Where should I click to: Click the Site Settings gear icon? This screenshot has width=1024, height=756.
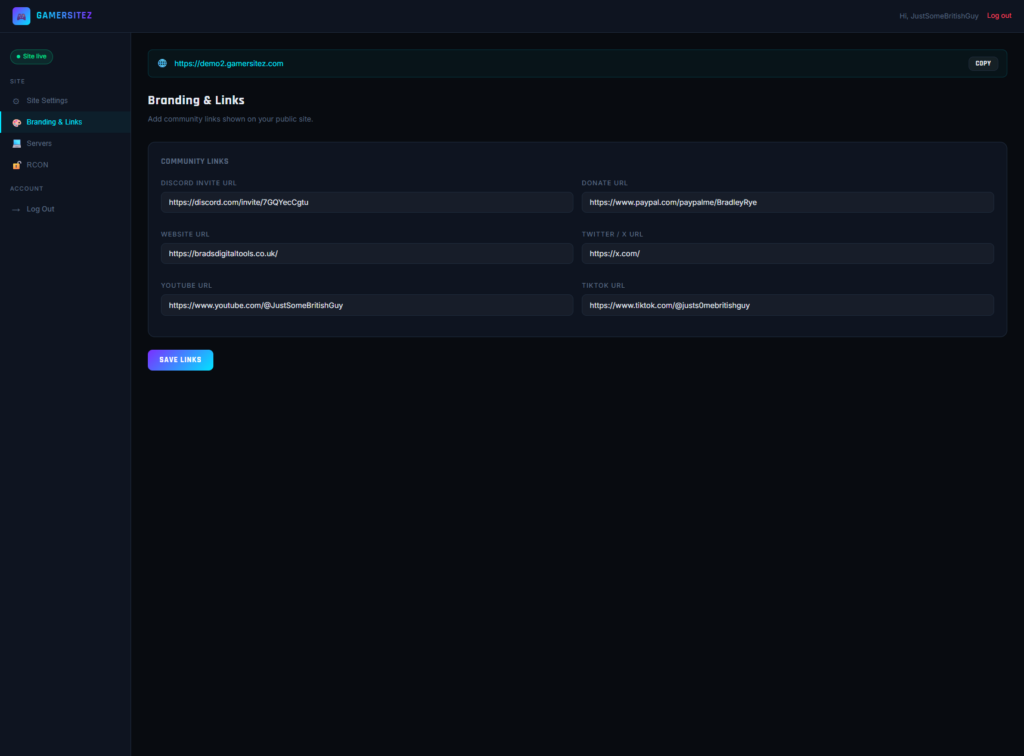16,101
